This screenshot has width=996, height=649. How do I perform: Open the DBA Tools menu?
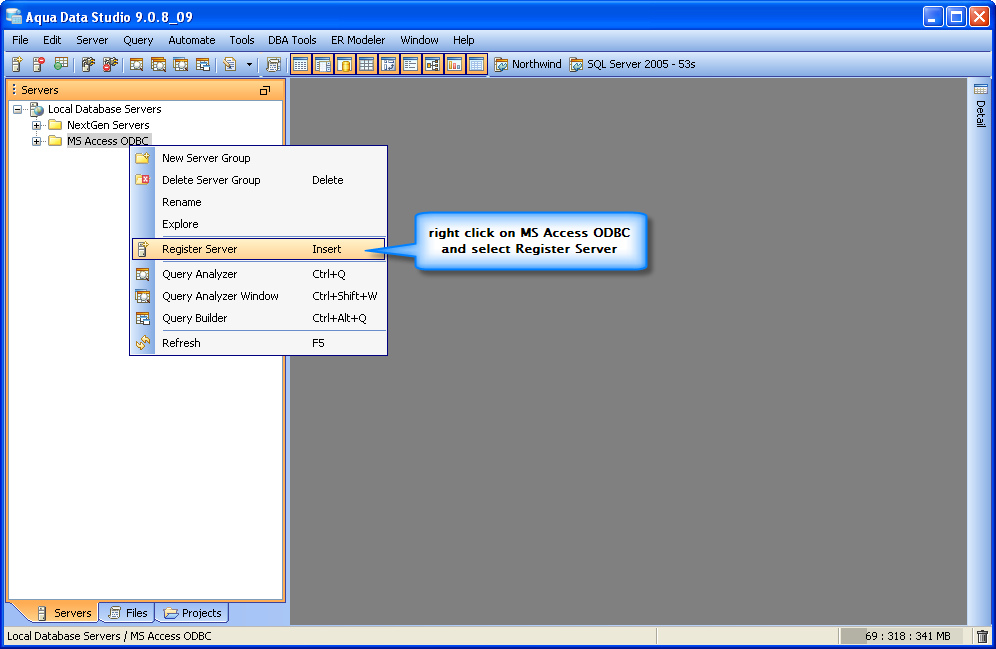tap(292, 40)
